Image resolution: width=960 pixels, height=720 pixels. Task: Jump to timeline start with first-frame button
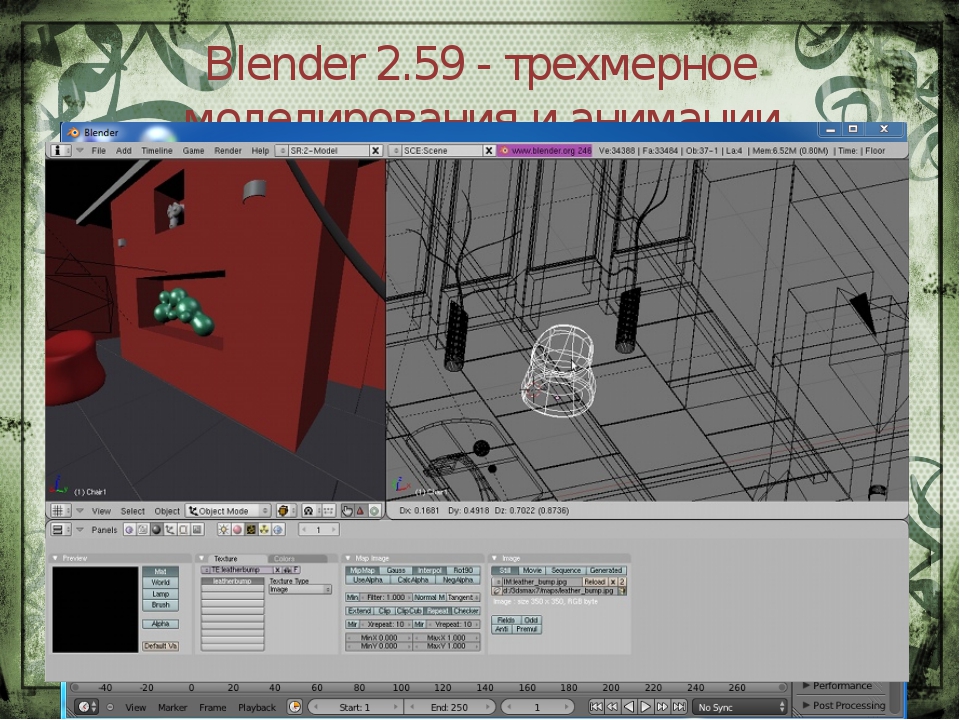coord(596,707)
